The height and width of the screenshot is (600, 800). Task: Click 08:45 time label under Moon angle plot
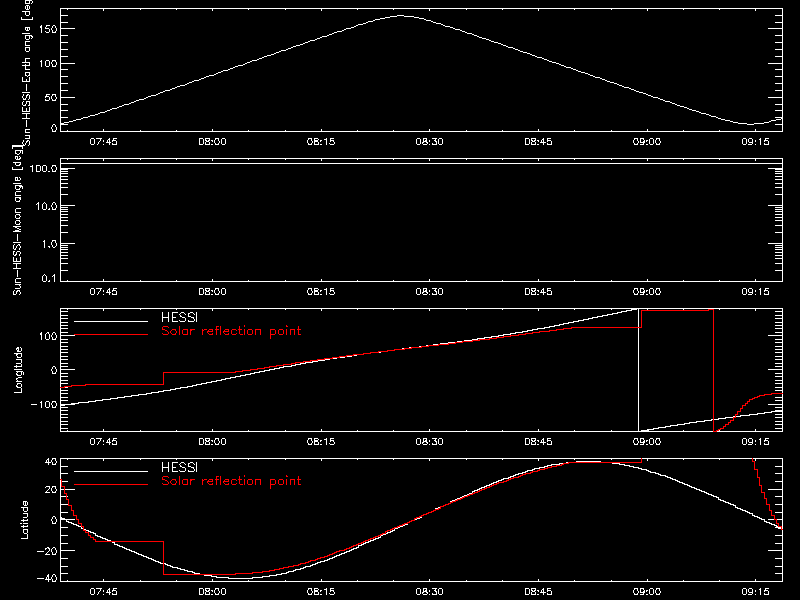(538, 291)
